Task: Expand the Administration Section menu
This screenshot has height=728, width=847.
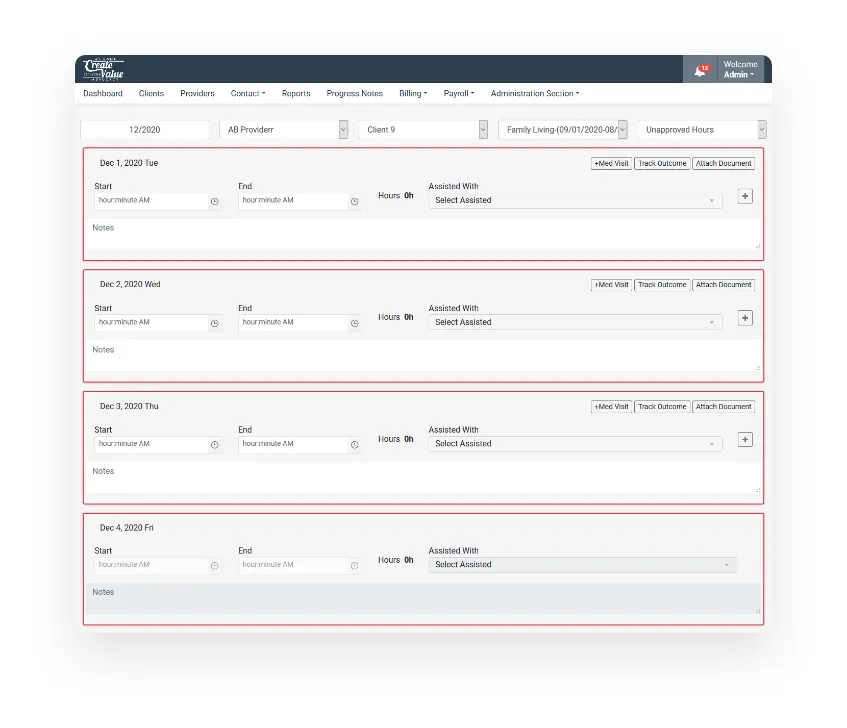Action: [535, 93]
